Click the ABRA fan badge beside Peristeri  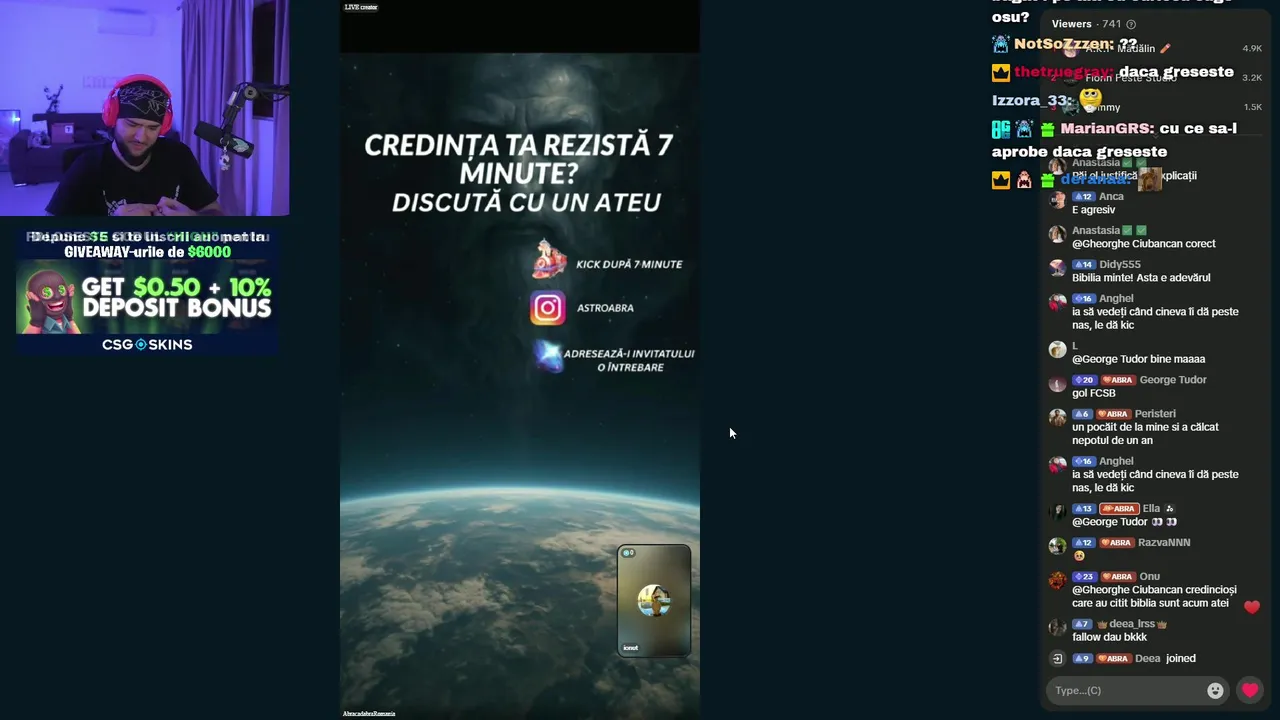[1115, 414]
